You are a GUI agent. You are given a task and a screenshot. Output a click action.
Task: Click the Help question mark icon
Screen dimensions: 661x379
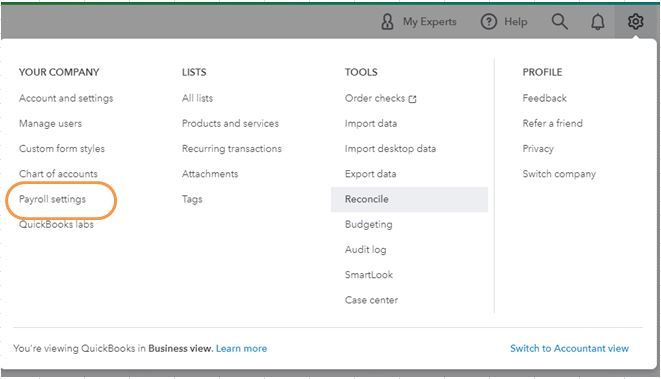(x=489, y=22)
